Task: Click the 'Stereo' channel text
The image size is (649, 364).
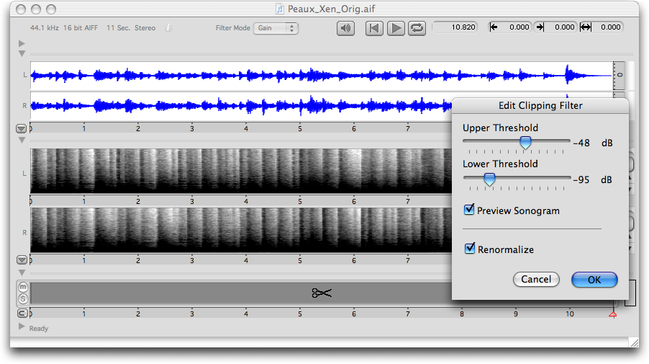Action: coord(145,28)
